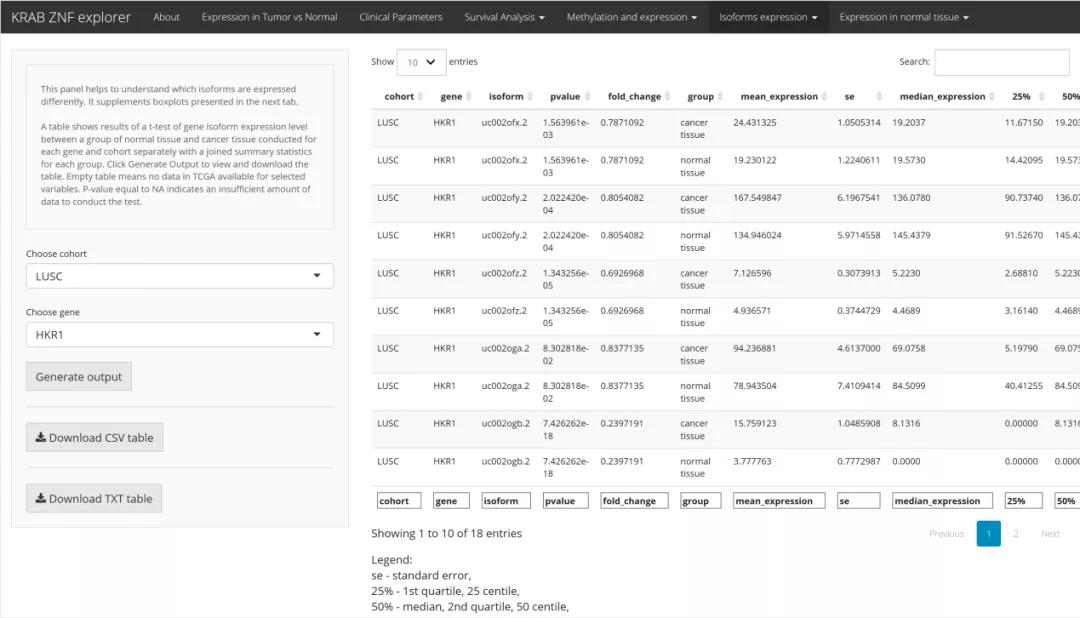Go to Expression in Tumor vs Normal

pyautogui.click(x=269, y=17)
